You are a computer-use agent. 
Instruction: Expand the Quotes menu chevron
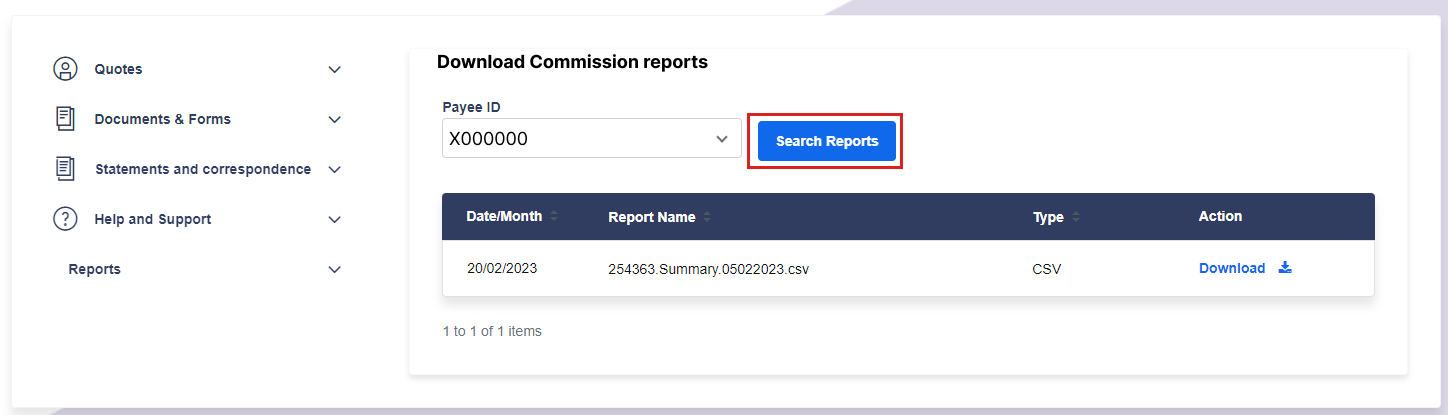click(x=335, y=70)
